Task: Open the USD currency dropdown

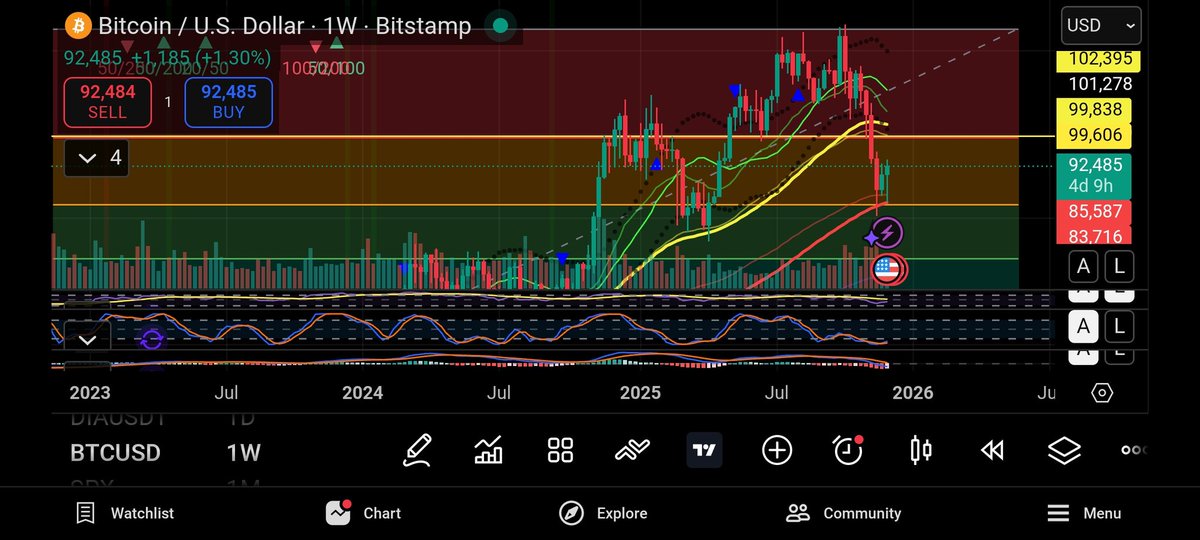Action: point(1101,26)
